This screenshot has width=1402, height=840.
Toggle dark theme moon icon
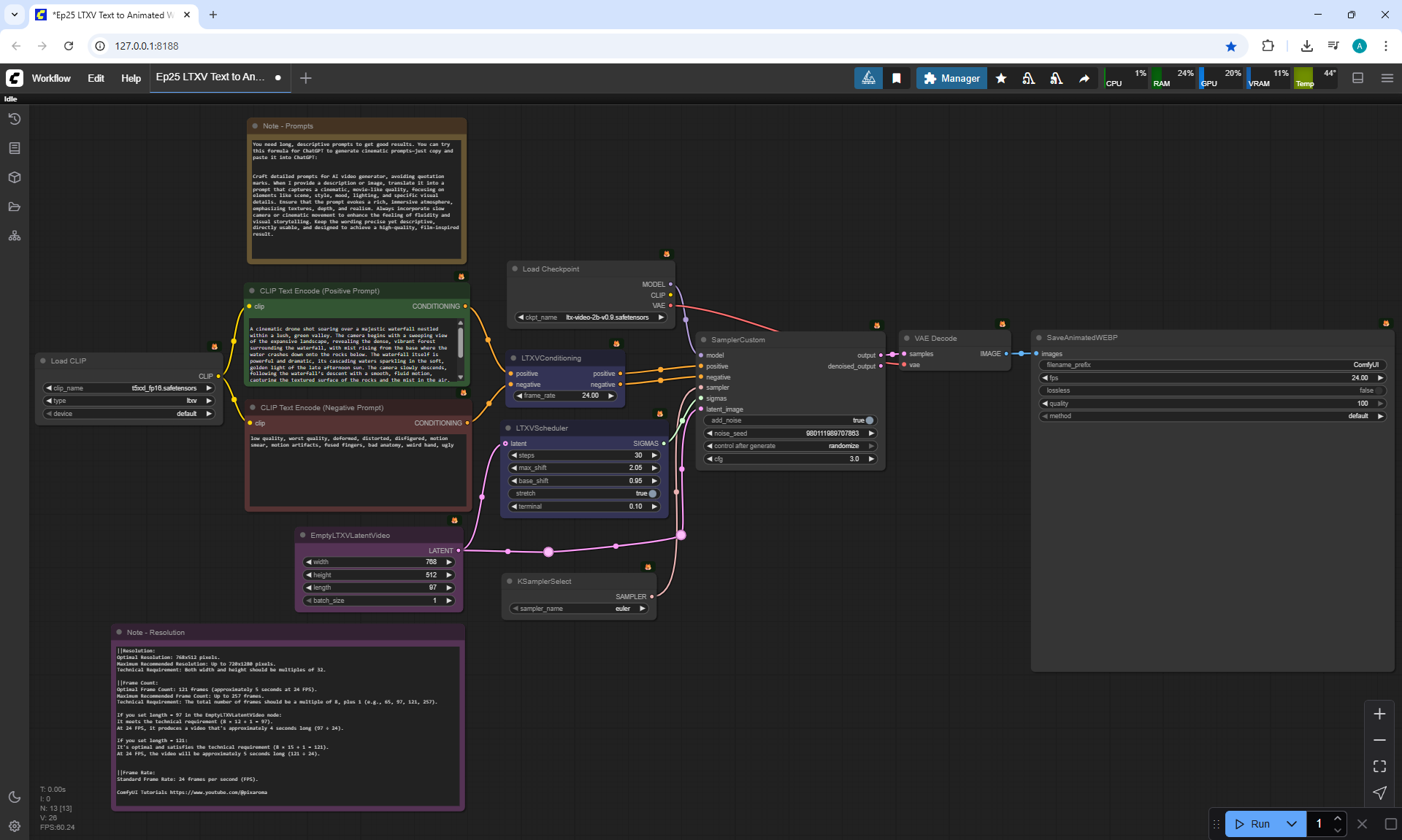pyautogui.click(x=15, y=797)
